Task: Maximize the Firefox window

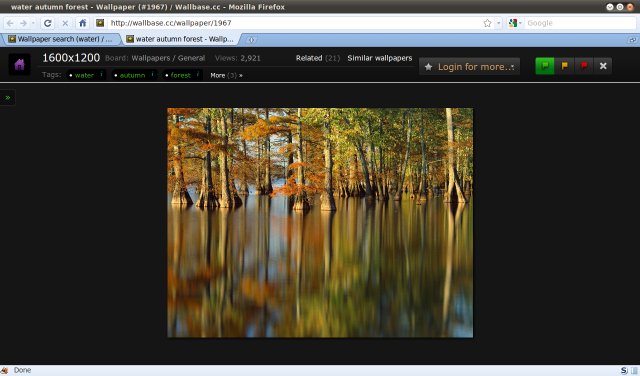Action: click(x=620, y=7)
